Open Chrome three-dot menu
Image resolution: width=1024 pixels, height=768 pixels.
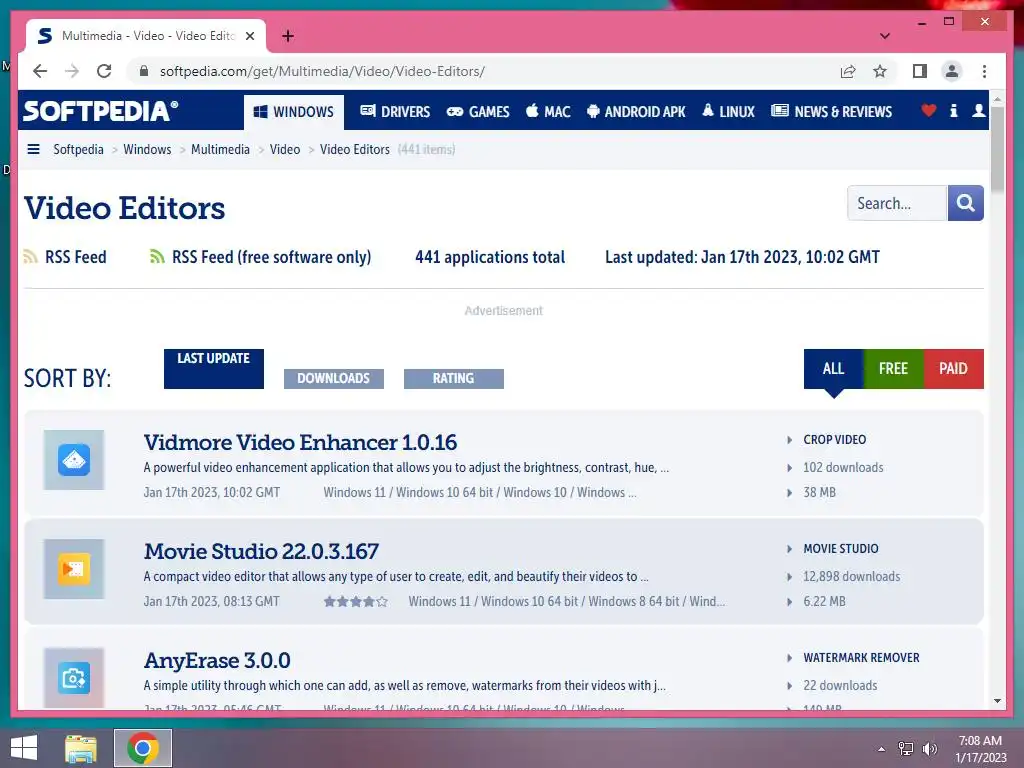[984, 71]
